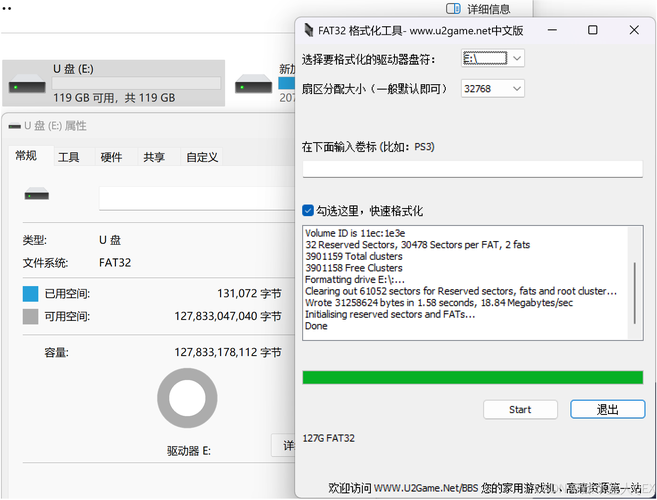Open the 硬件 tab in properties
Viewport: 657px width, 500px height.
tap(111, 157)
